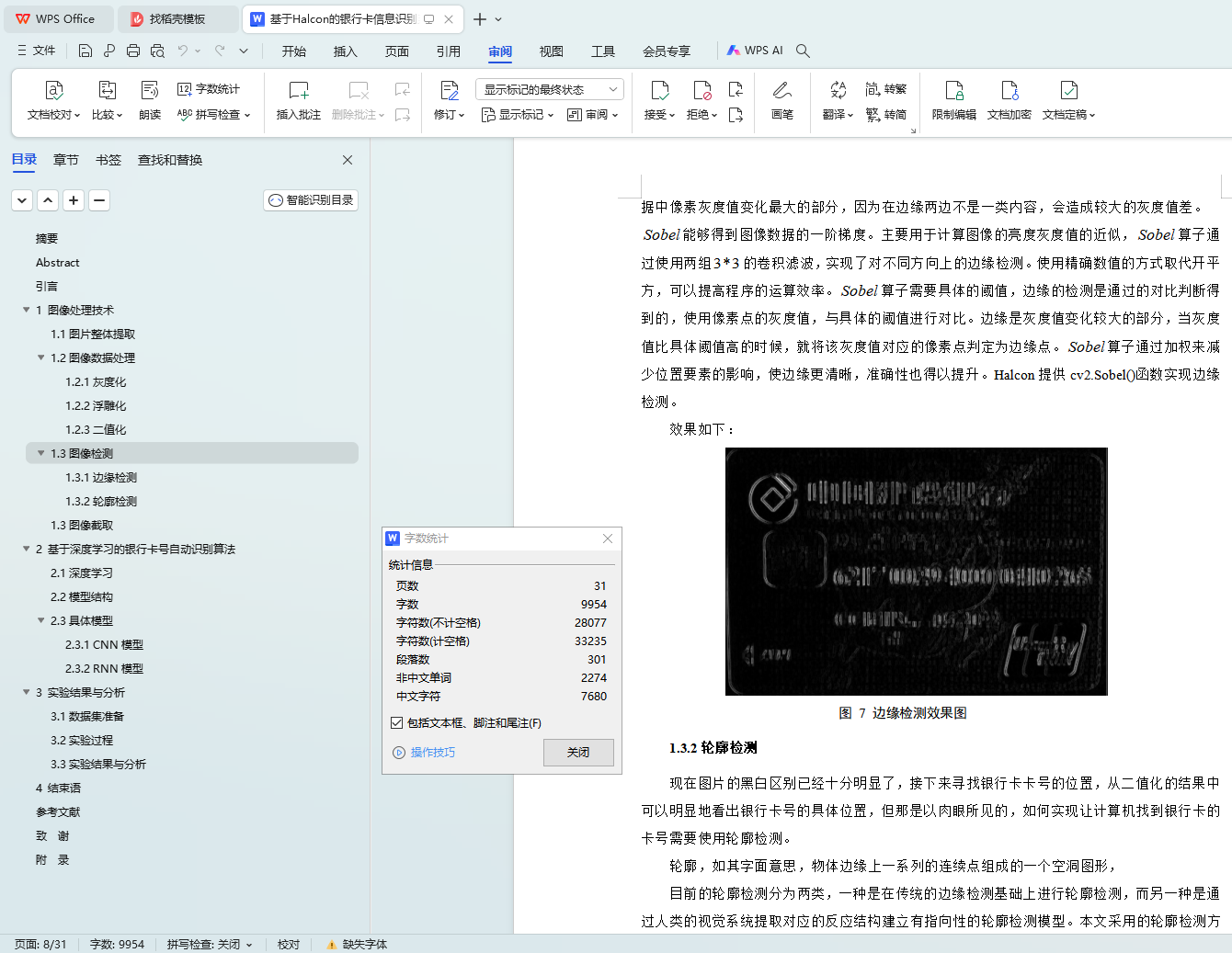Switch to the 引用 ribbon tab
This screenshot has width=1232, height=953.
pyautogui.click(x=449, y=51)
